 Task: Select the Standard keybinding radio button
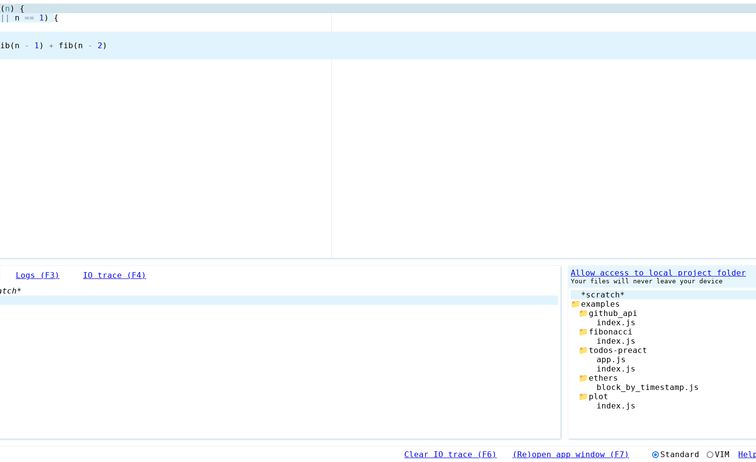click(x=656, y=455)
